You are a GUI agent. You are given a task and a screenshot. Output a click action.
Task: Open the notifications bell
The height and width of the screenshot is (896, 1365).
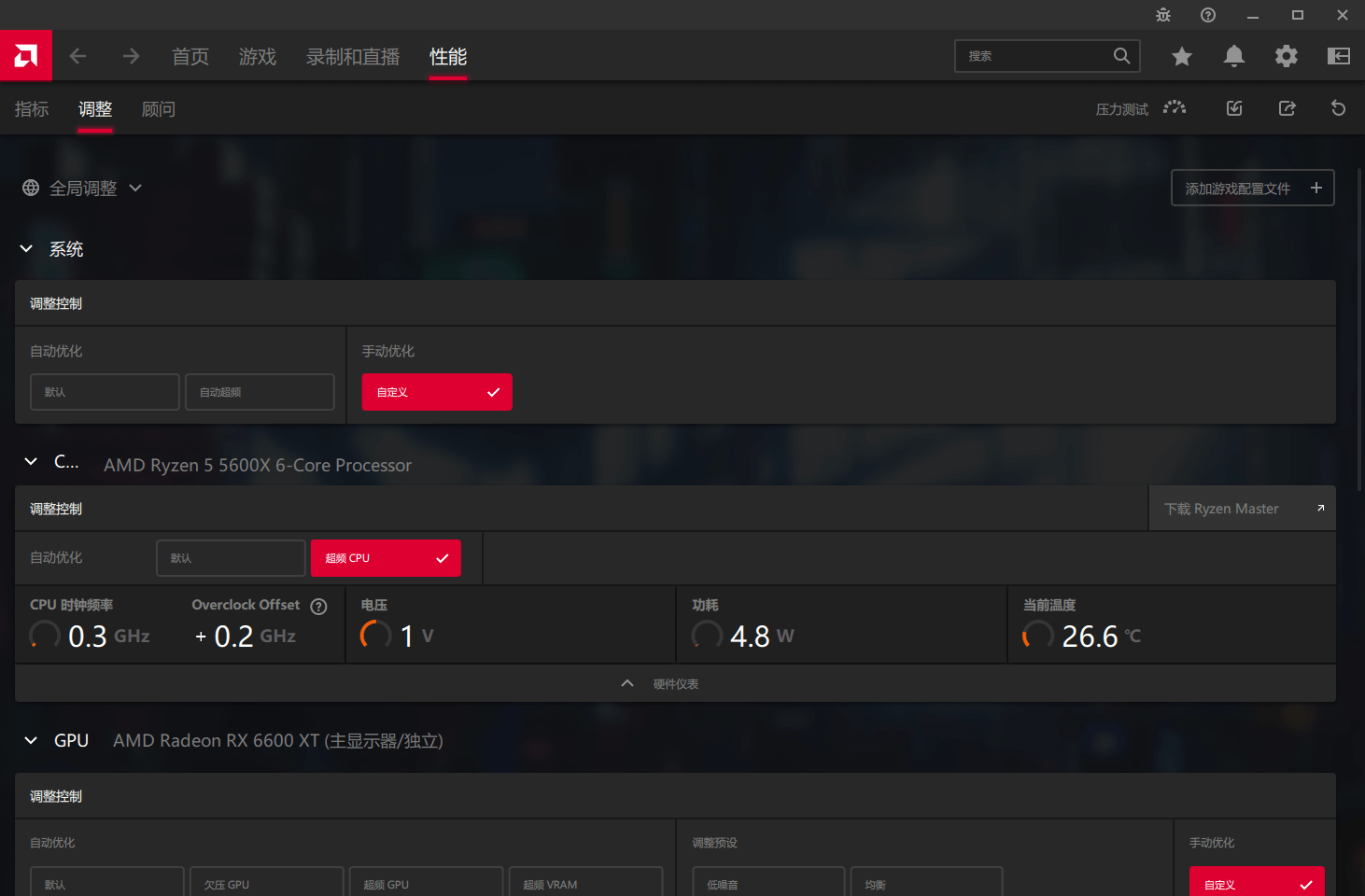[x=1233, y=56]
